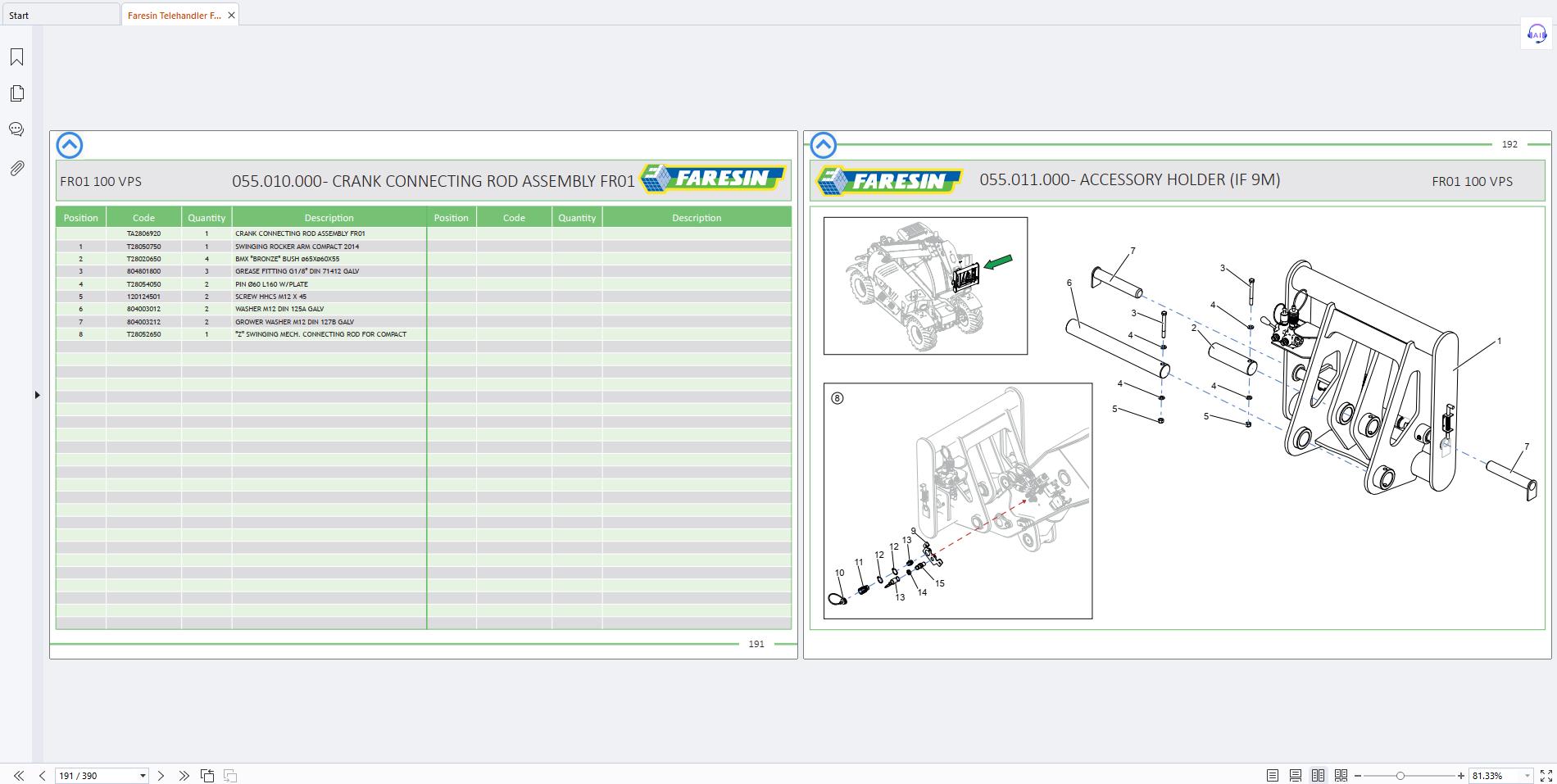1557x784 pixels.
Task: Click part label 1 in the diagram
Action: pos(1499,341)
